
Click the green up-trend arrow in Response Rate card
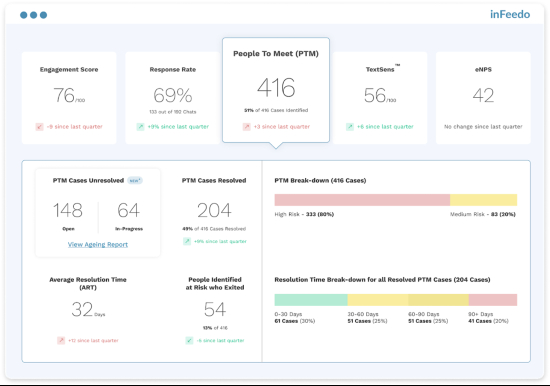(140, 127)
